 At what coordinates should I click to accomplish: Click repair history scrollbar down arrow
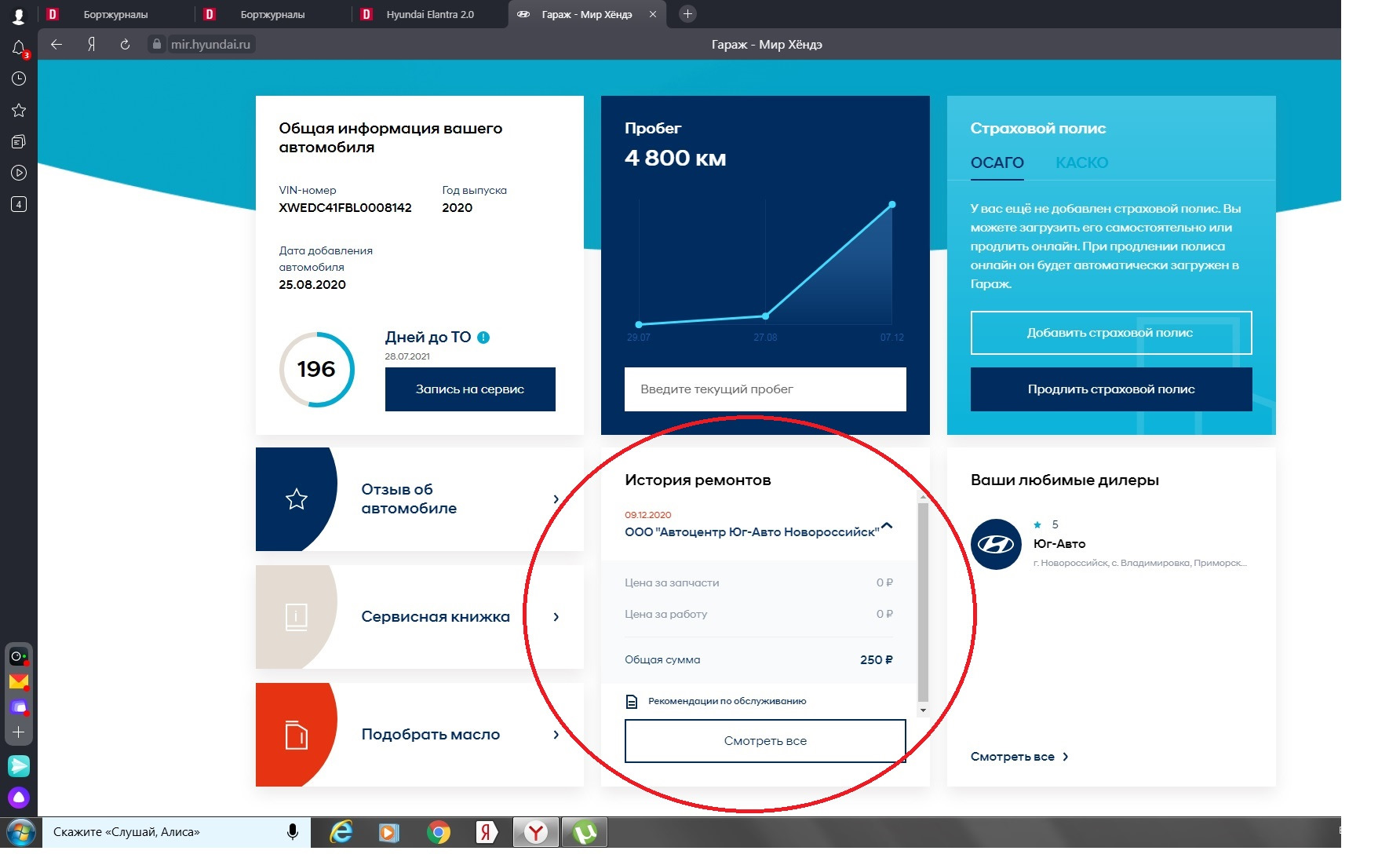coord(923,710)
